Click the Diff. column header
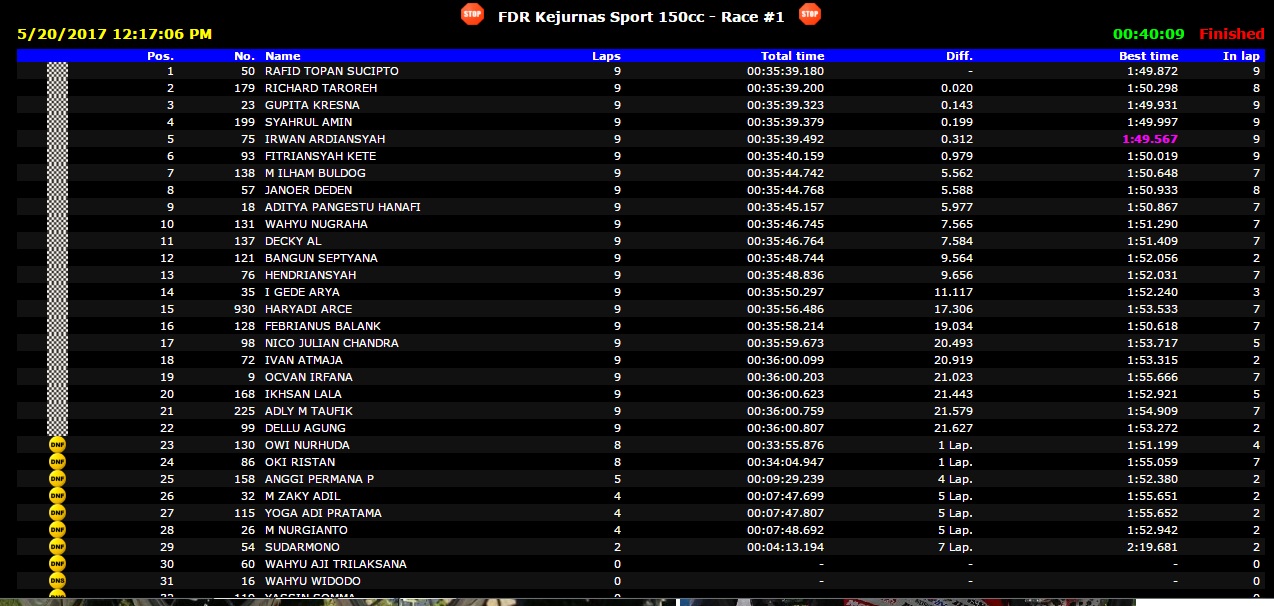Screen dimensions: 1274x606 [x=959, y=56]
